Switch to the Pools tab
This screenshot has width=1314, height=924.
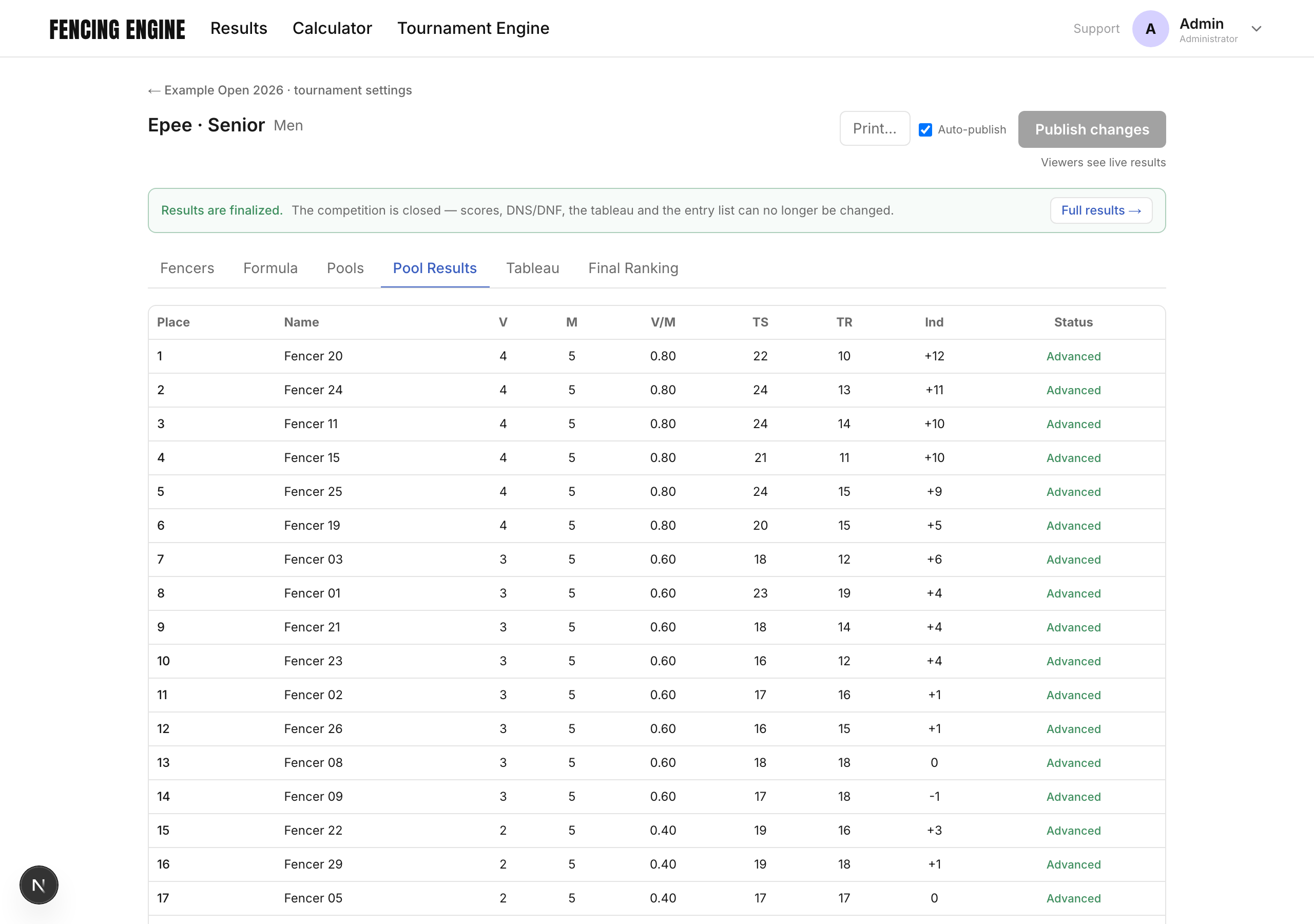click(345, 268)
